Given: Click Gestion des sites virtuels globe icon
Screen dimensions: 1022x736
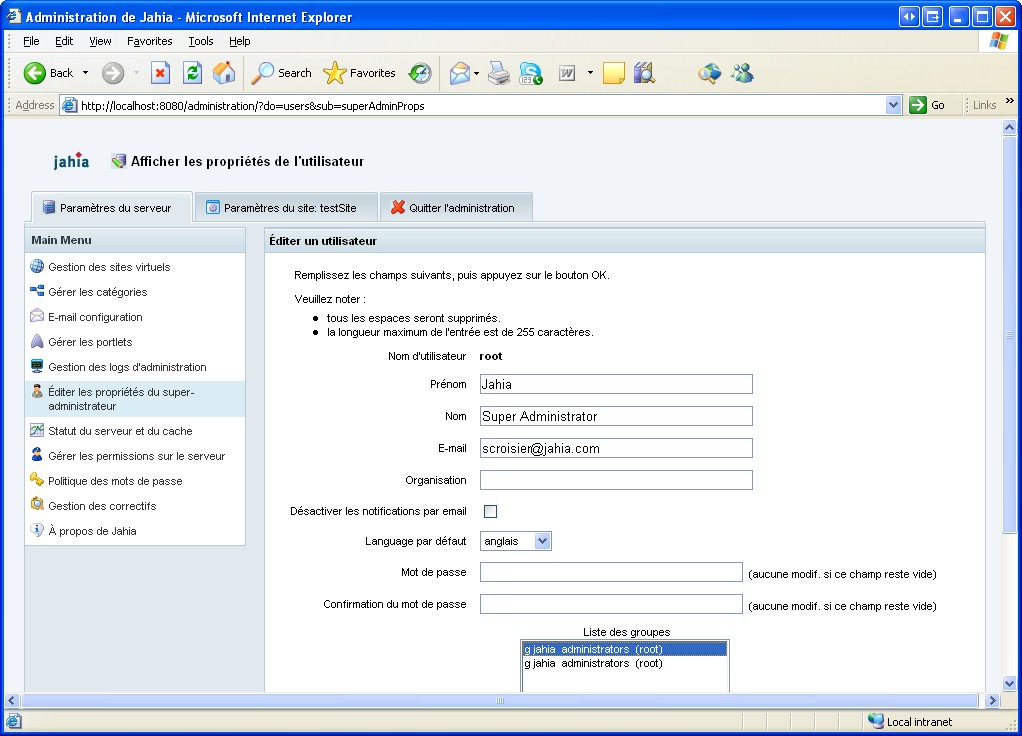Looking at the screenshot, I should point(37,266).
